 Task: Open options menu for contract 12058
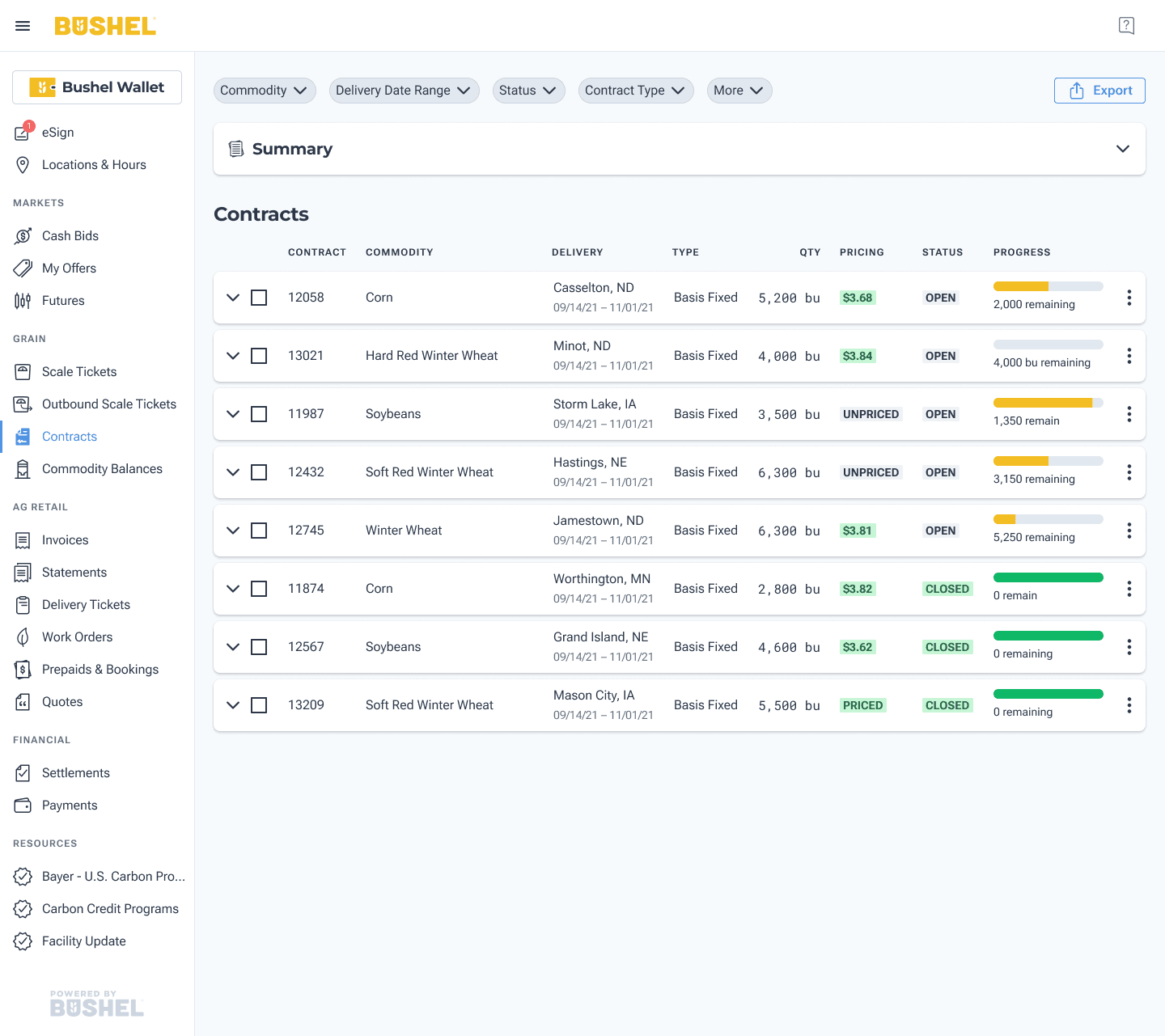pos(1129,298)
